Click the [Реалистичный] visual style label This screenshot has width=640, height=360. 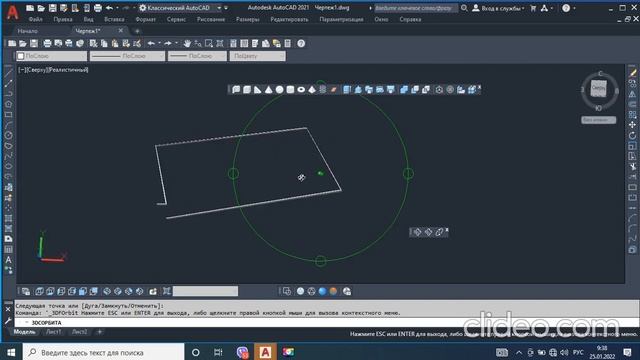point(68,70)
